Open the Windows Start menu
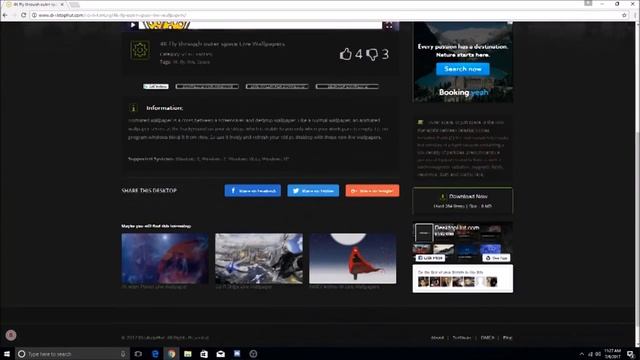 (7, 354)
